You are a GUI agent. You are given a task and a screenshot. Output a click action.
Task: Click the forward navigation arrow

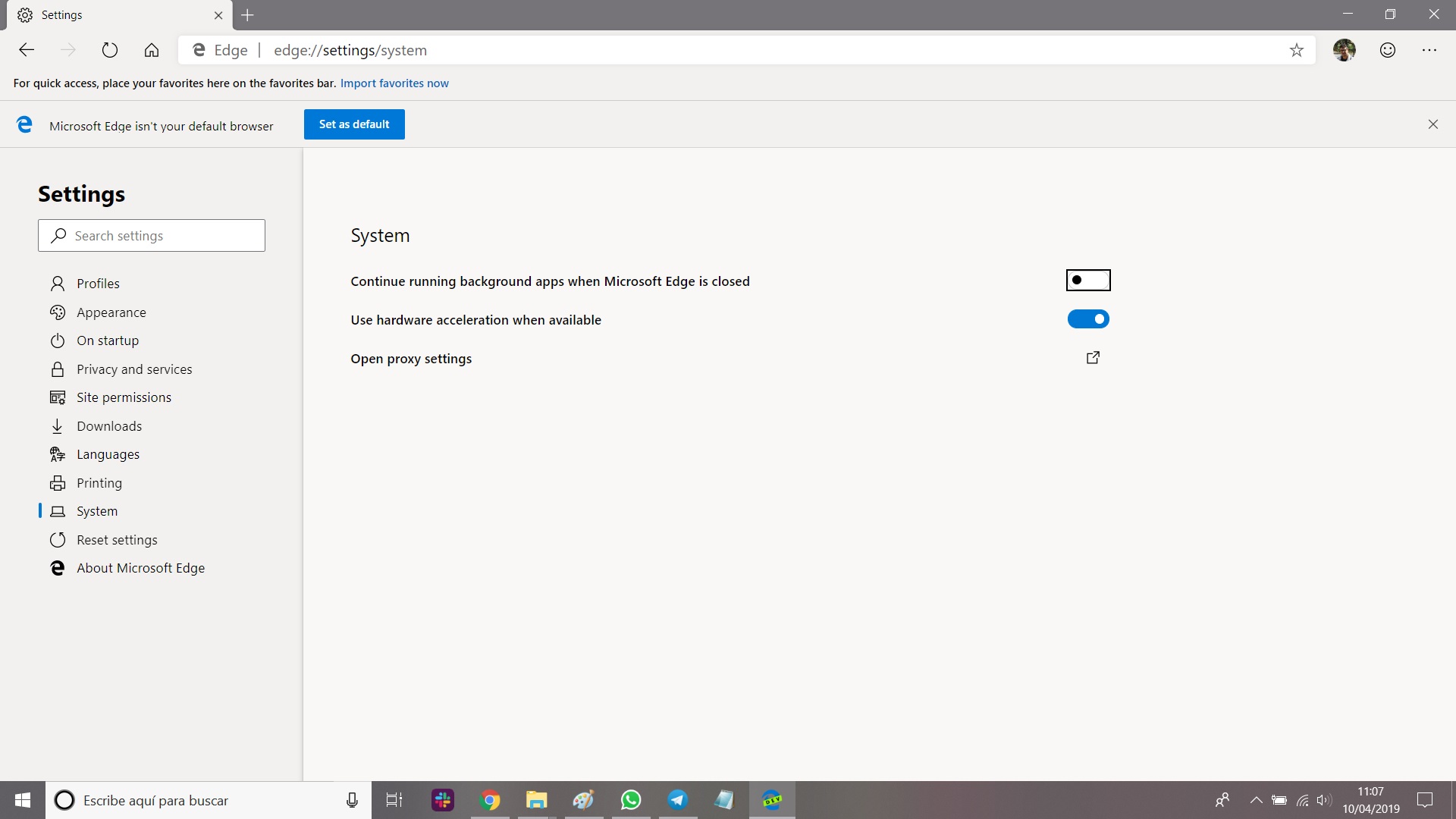68,50
